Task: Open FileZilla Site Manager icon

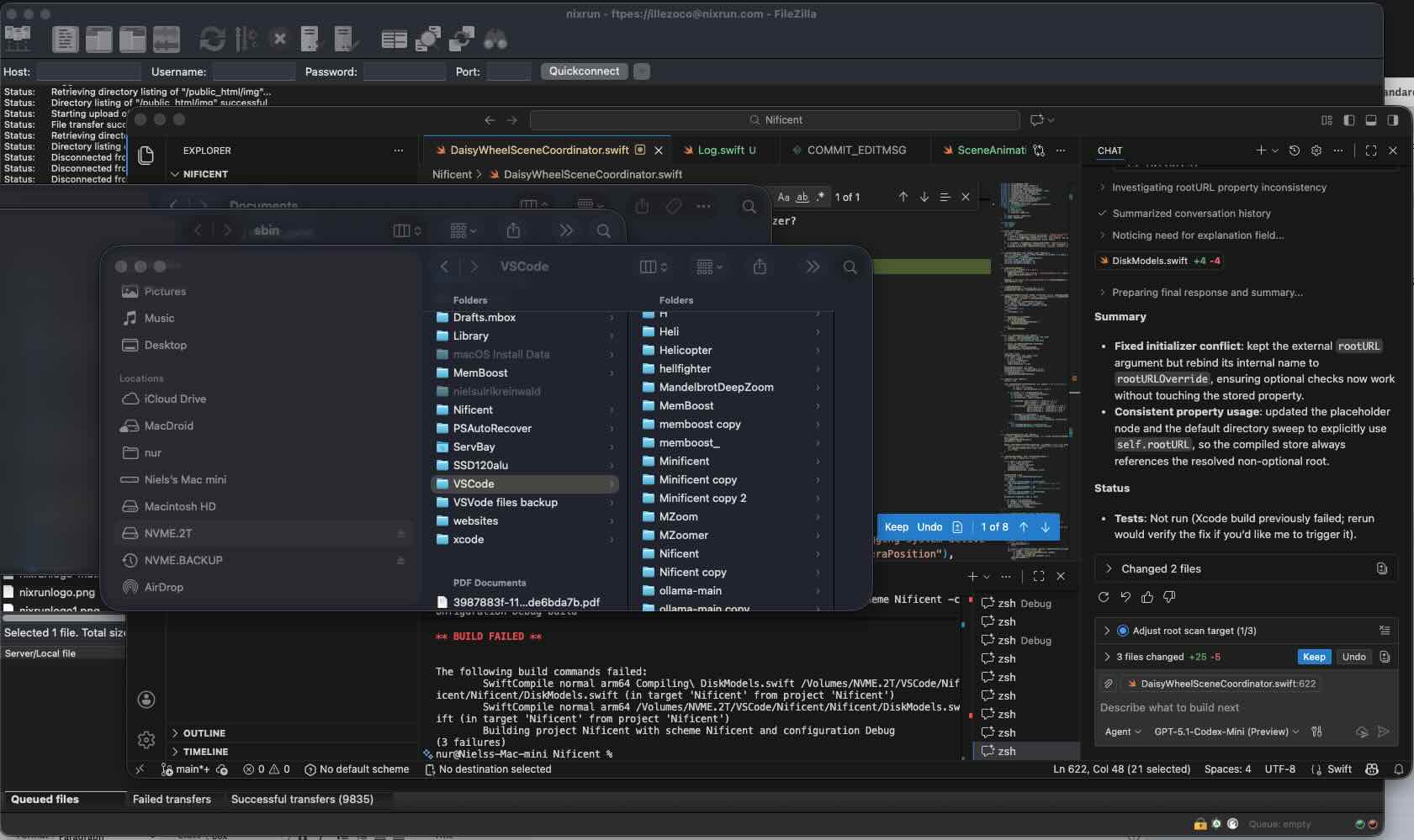Action: pyautogui.click(x=18, y=39)
